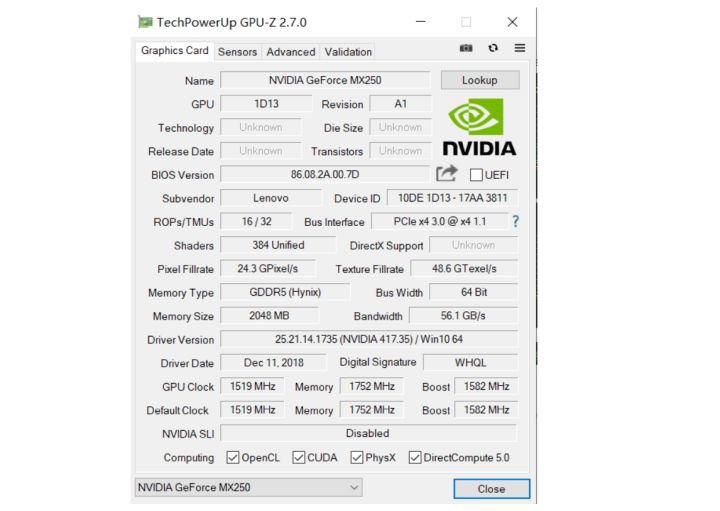Click the Driver Version label text
This screenshot has width=720, height=511.
coord(180,340)
